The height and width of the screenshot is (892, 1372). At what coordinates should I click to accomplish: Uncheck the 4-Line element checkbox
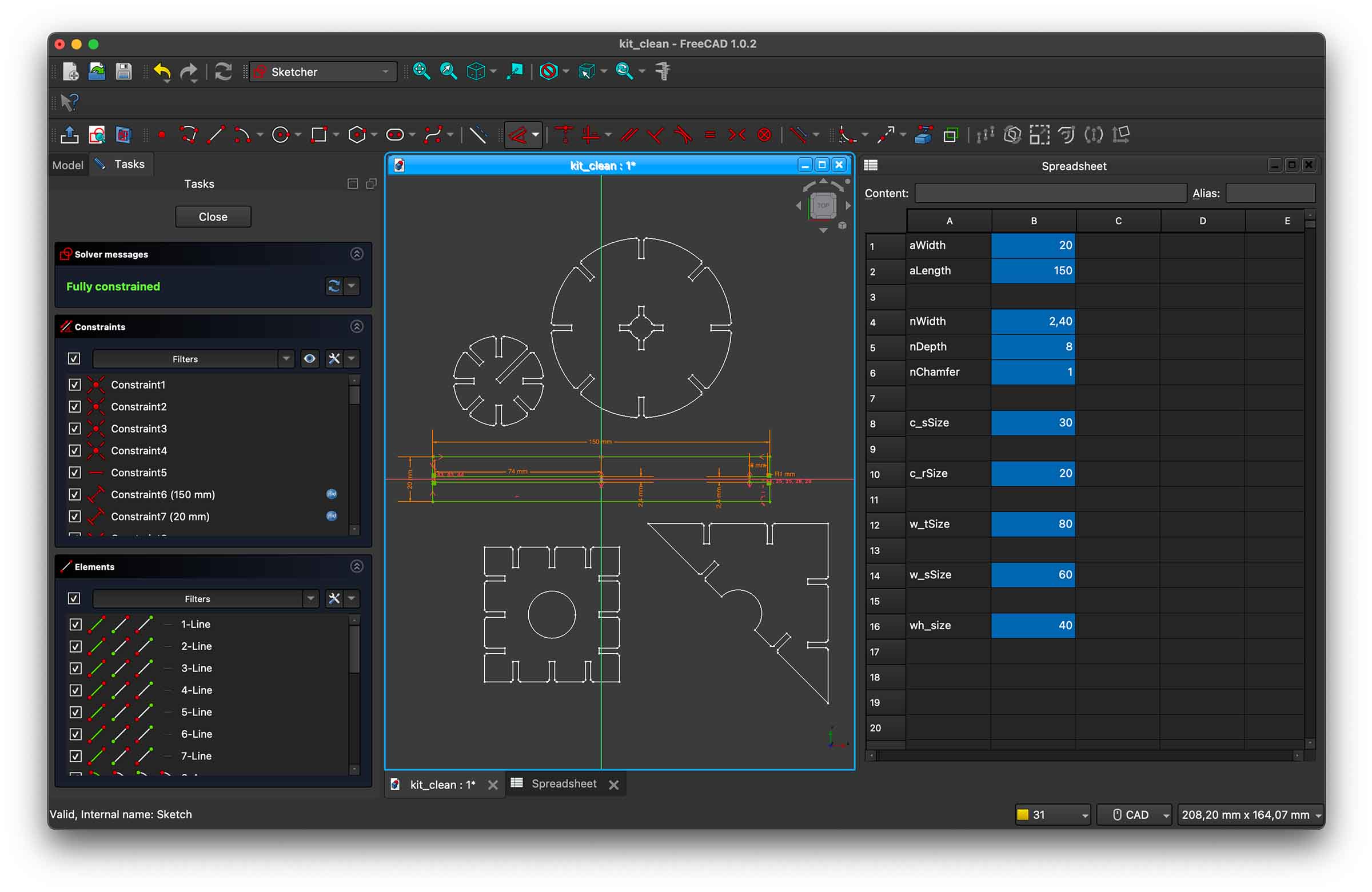(x=75, y=690)
